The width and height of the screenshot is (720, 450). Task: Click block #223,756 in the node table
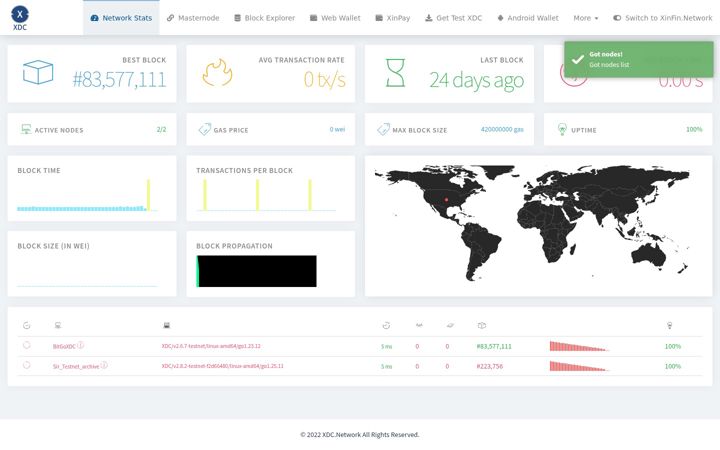489,366
